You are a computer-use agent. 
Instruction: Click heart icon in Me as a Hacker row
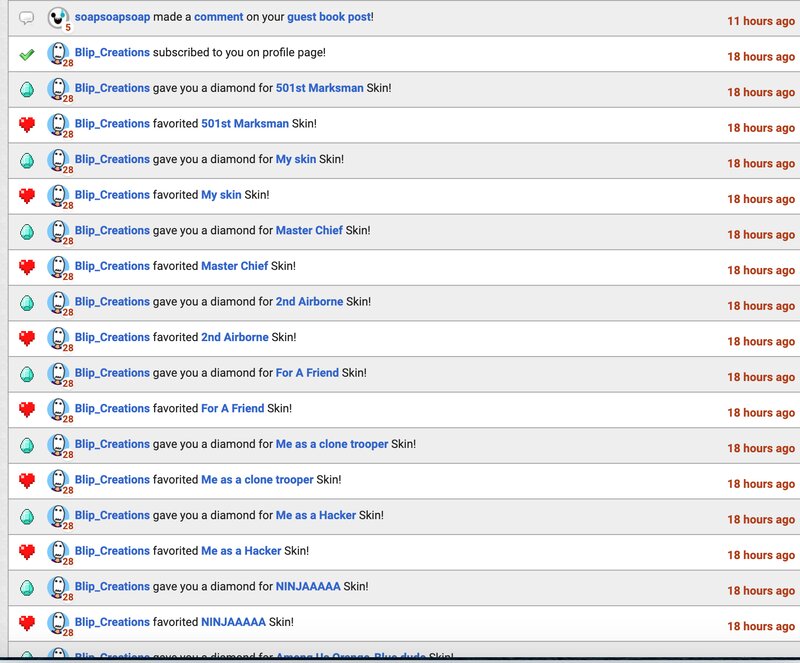pos(27,551)
